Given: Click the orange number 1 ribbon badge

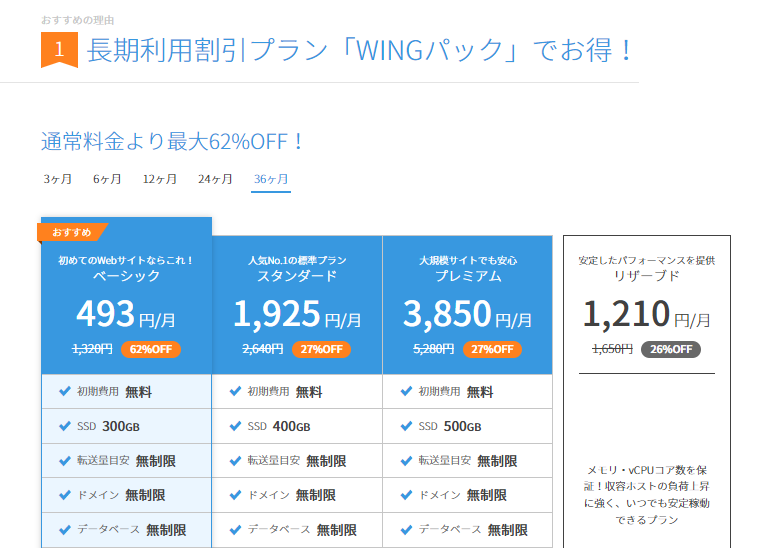Looking at the screenshot, I should 60,49.
